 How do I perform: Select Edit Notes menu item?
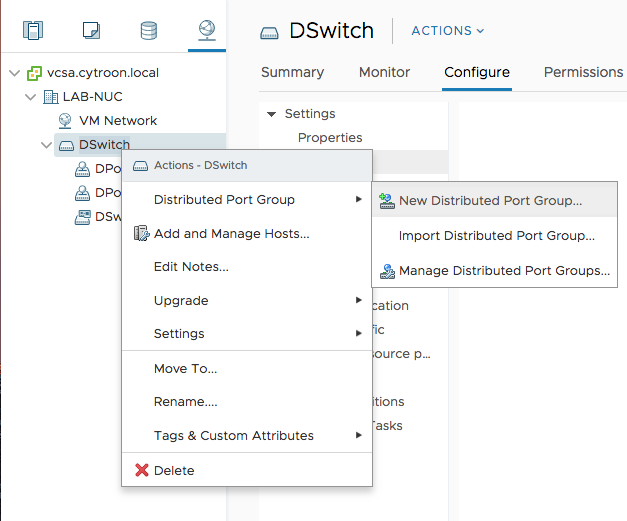coord(247,267)
